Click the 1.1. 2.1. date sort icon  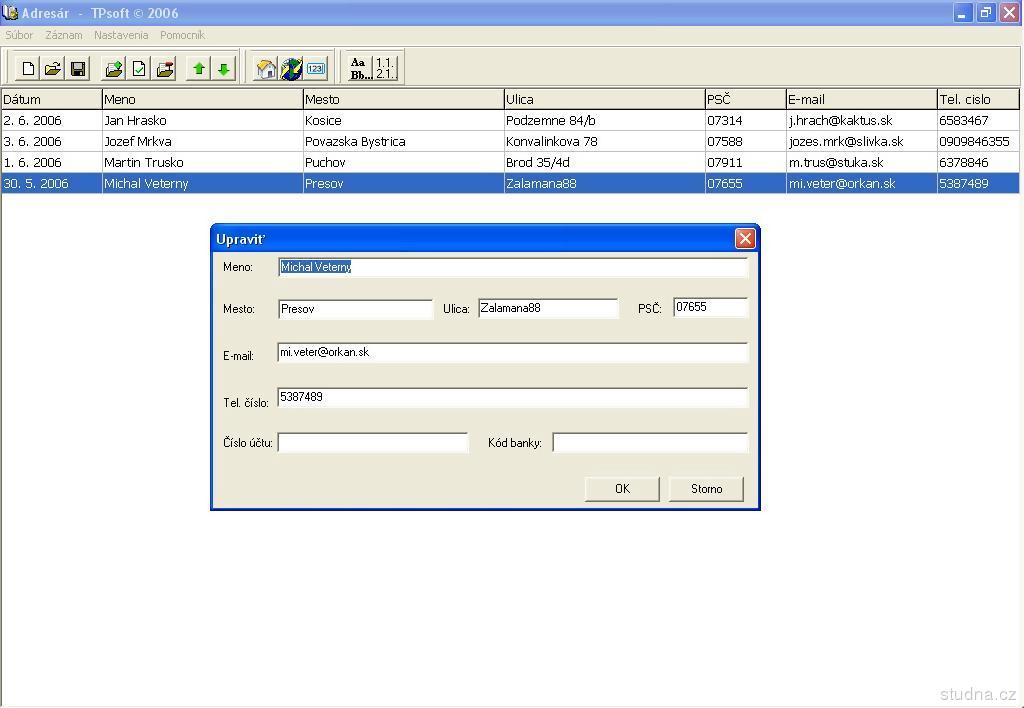(385, 69)
